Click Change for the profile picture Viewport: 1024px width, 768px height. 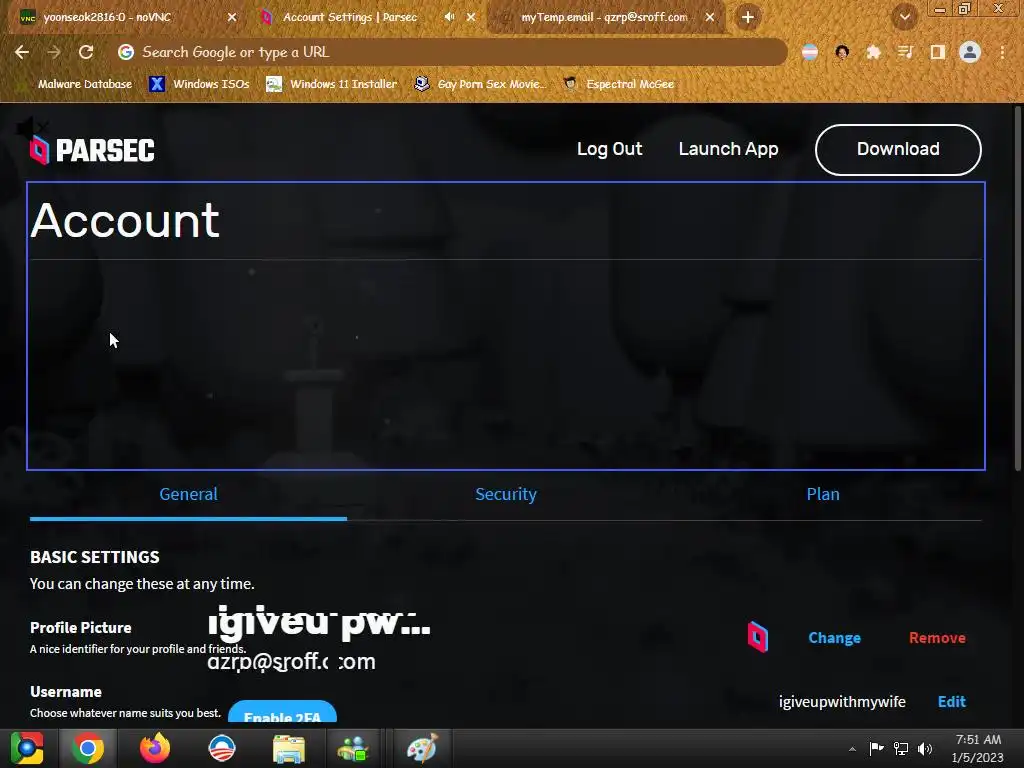pyautogui.click(x=834, y=638)
